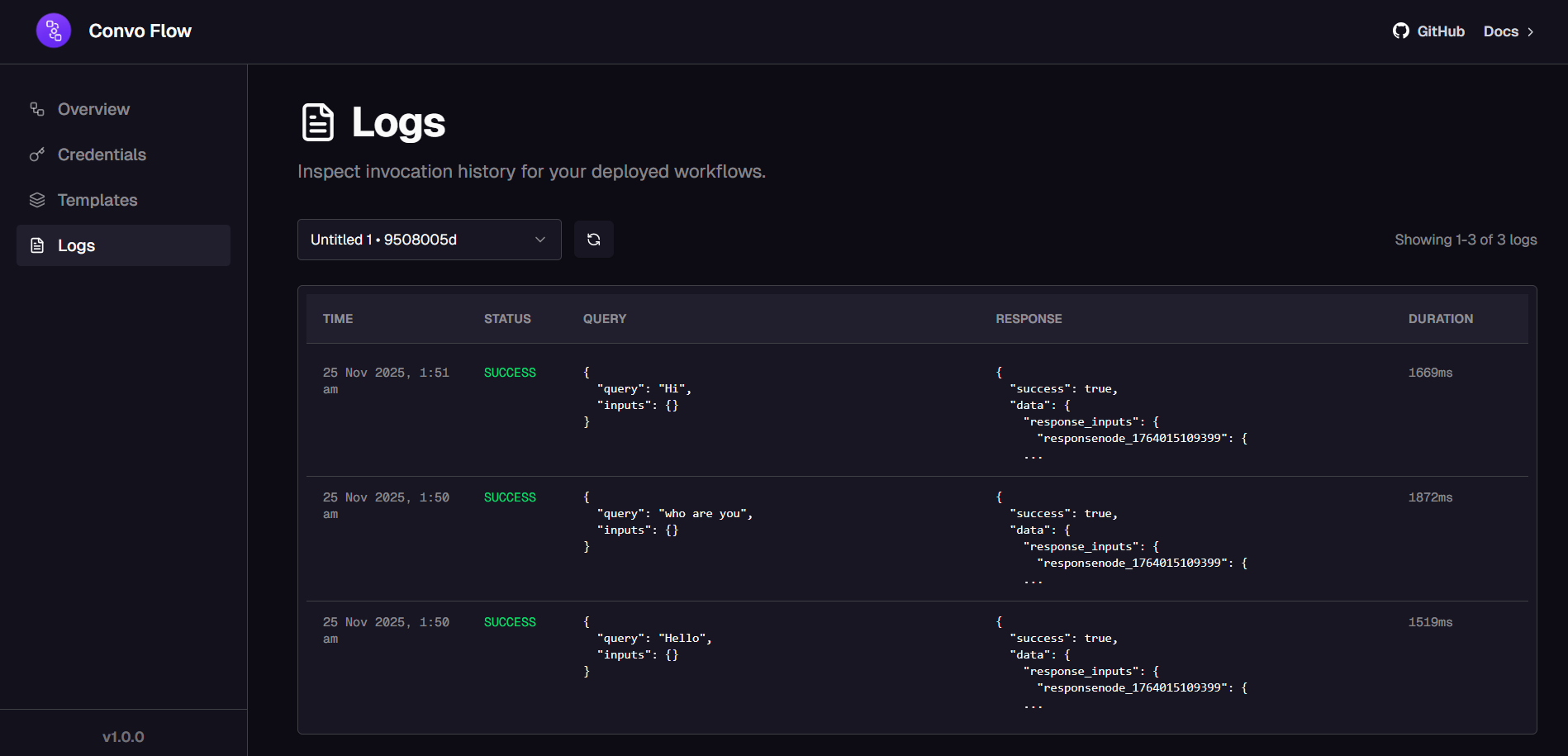Switch to the Templates section
This screenshot has height=756, width=1568.
click(97, 199)
